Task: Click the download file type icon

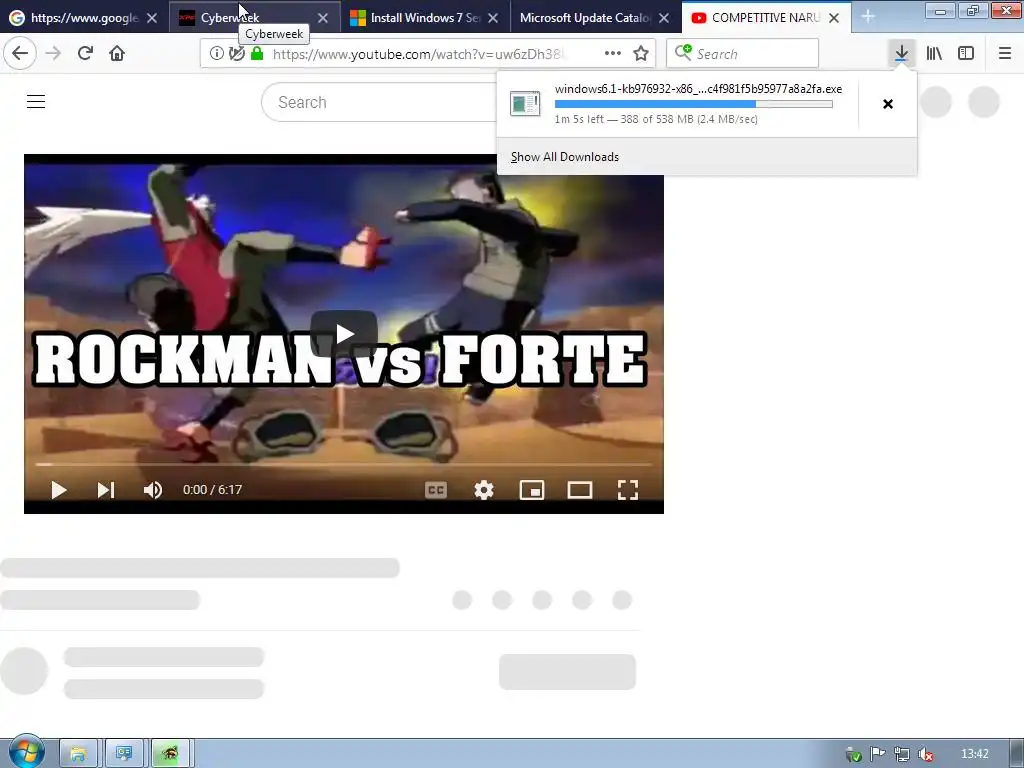Action: point(525,104)
